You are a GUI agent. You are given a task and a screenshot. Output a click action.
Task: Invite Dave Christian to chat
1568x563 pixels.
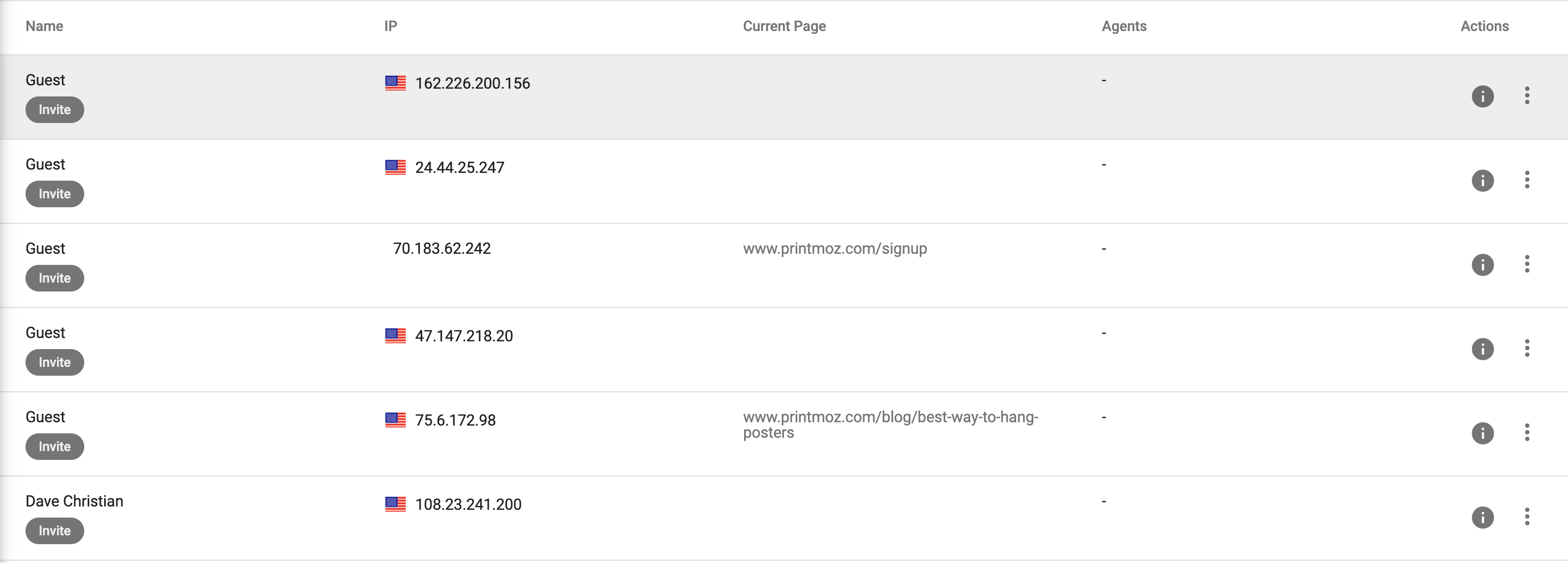pyautogui.click(x=55, y=531)
